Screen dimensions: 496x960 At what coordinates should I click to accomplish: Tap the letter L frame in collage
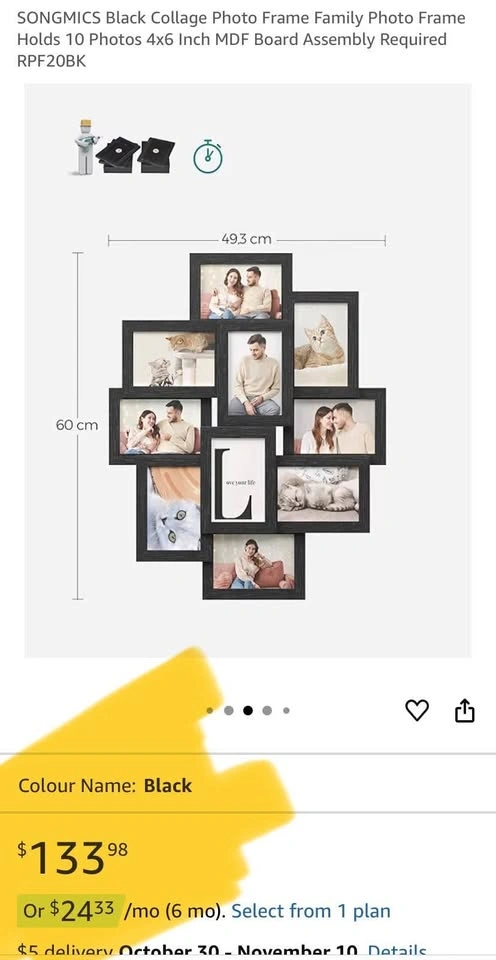pyautogui.click(x=239, y=480)
